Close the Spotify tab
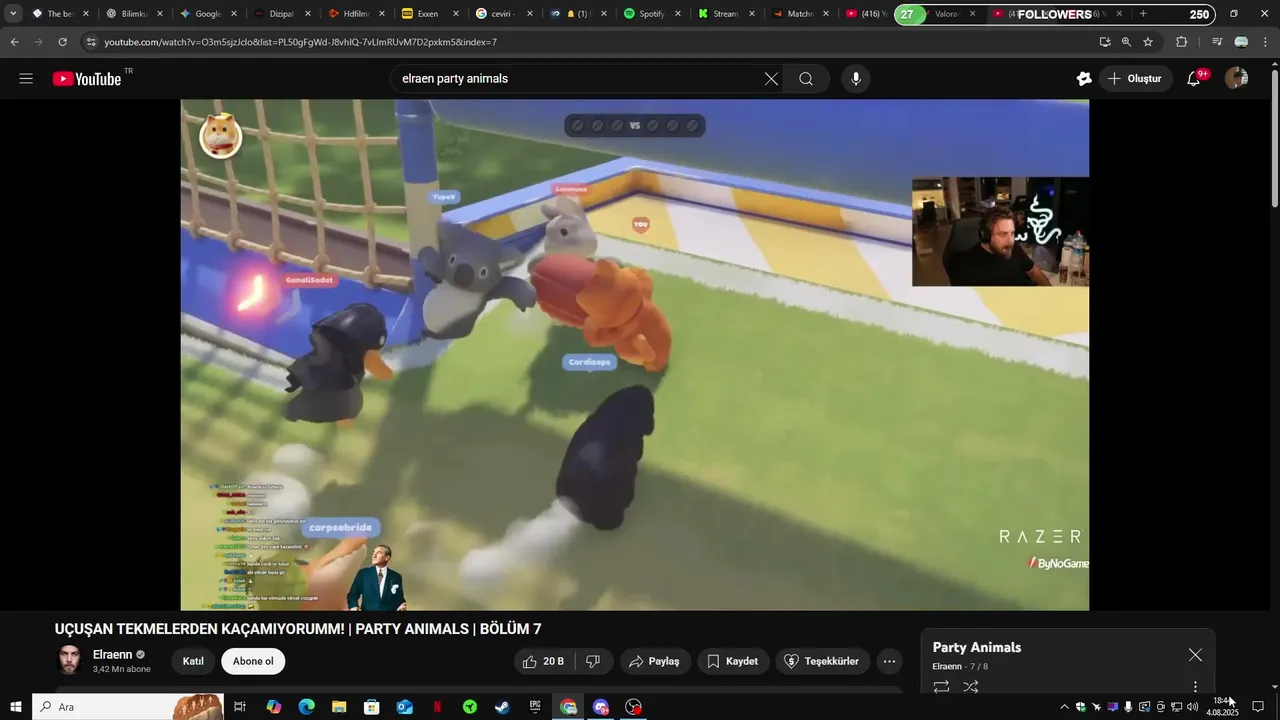The height and width of the screenshot is (720, 1280). (x=678, y=14)
